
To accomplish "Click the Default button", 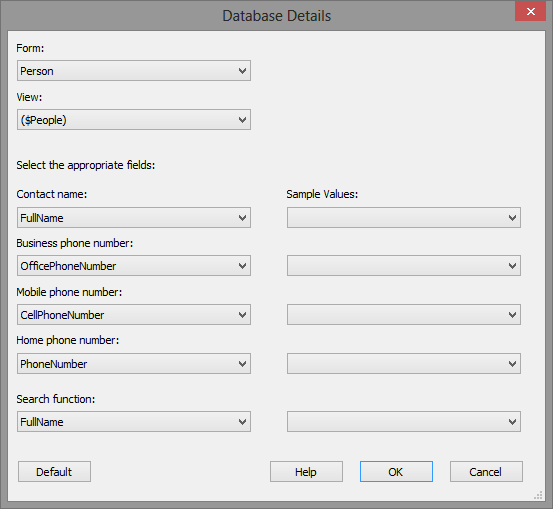I will click(x=54, y=472).
